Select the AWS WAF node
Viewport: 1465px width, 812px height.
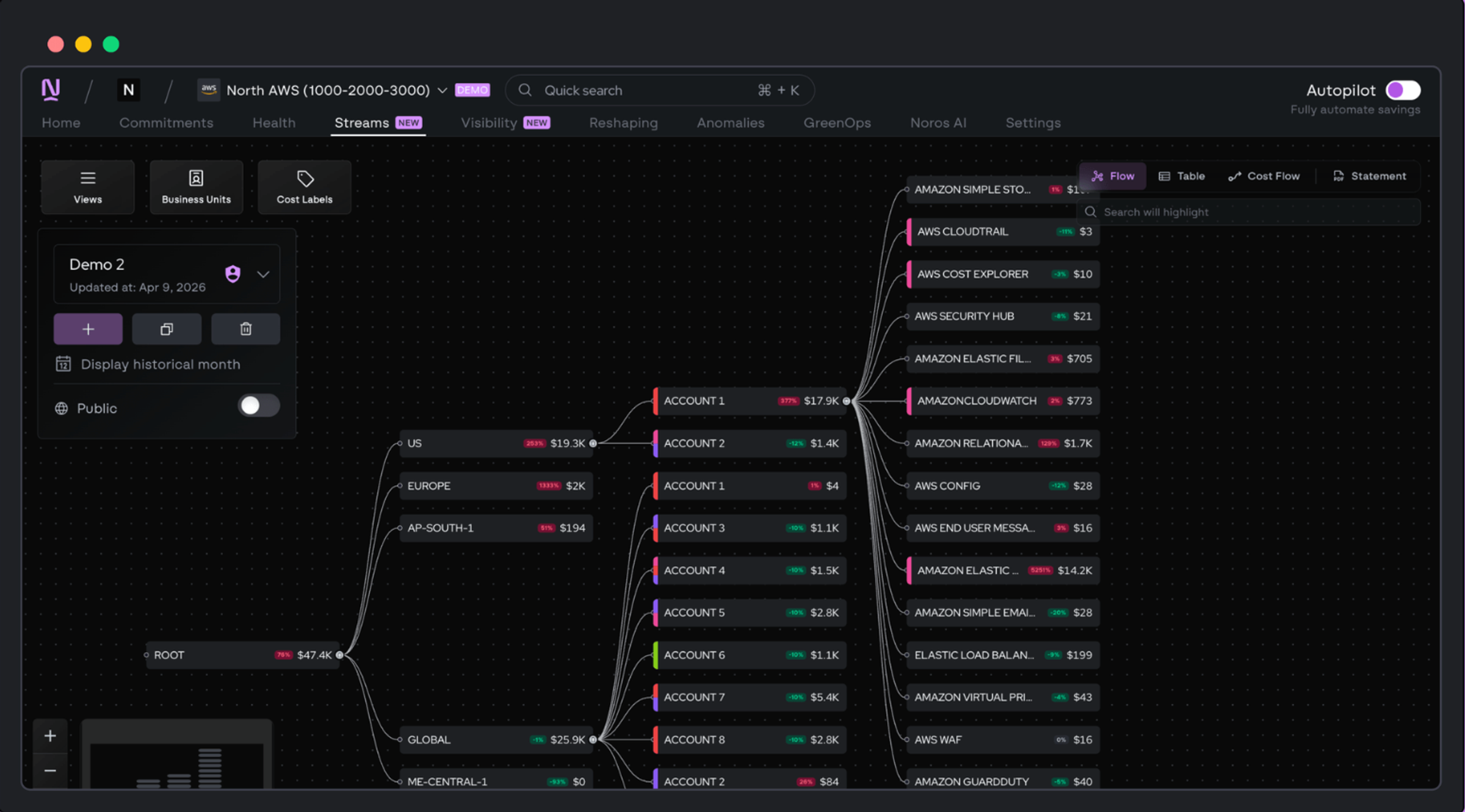(1004, 739)
